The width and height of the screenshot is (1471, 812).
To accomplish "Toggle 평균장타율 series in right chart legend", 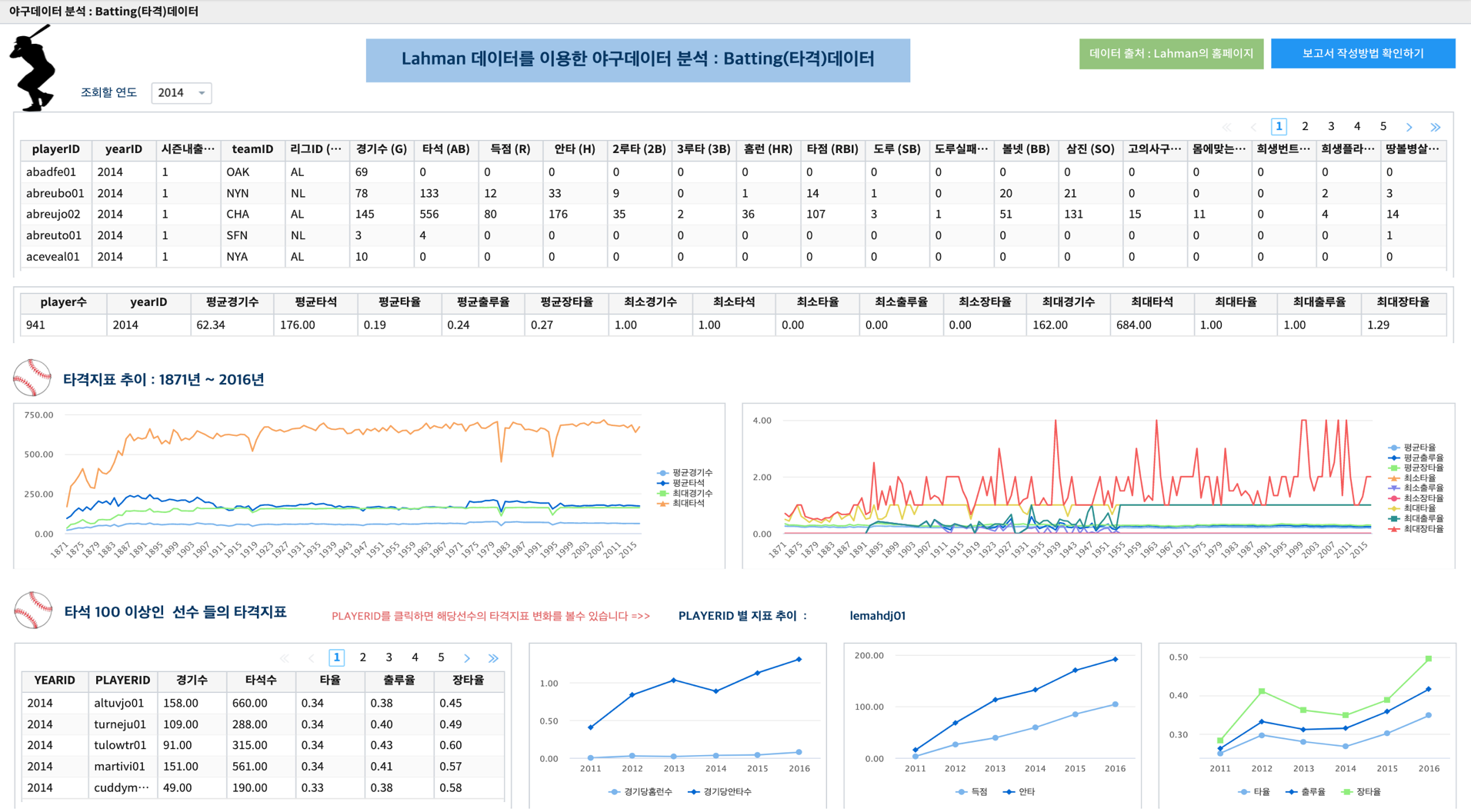I will 1416,468.
